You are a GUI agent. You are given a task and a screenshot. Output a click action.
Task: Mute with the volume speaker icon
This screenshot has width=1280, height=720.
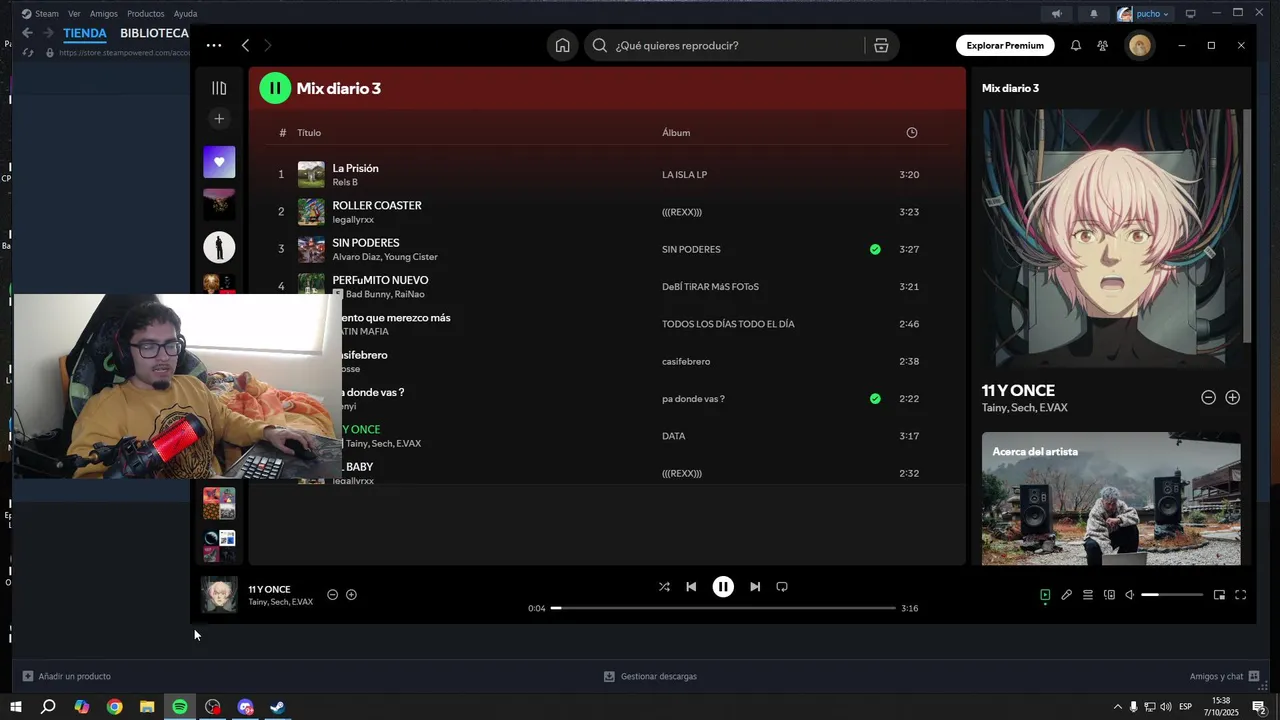[1130, 595]
